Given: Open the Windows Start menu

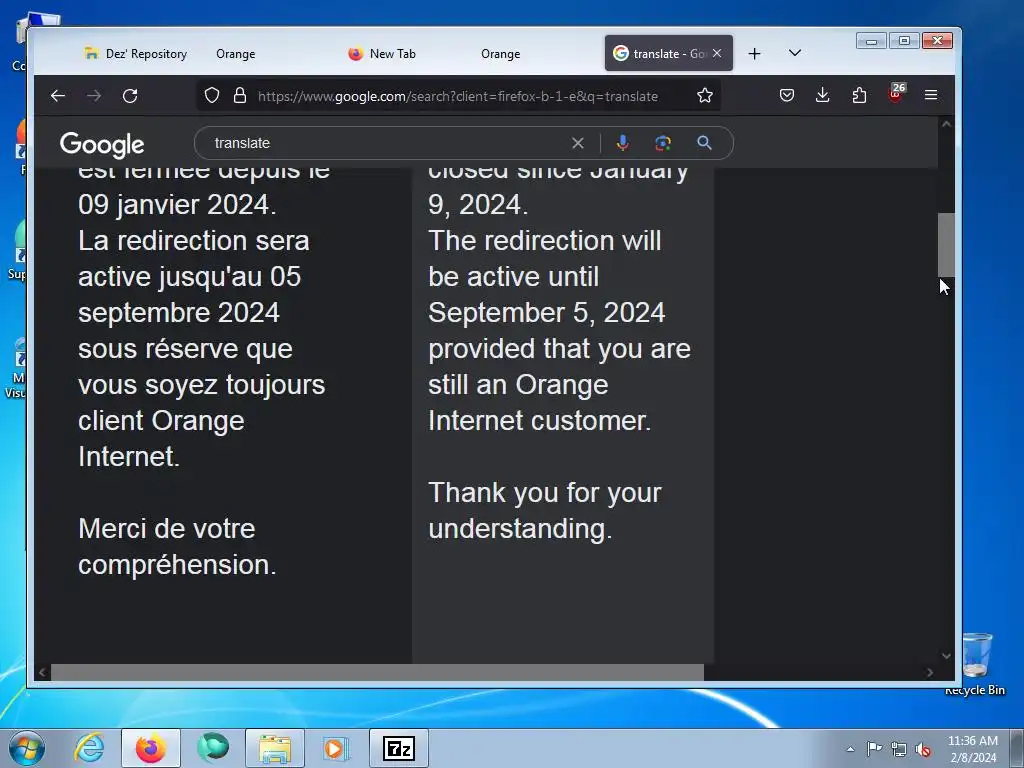Looking at the screenshot, I should [27, 748].
